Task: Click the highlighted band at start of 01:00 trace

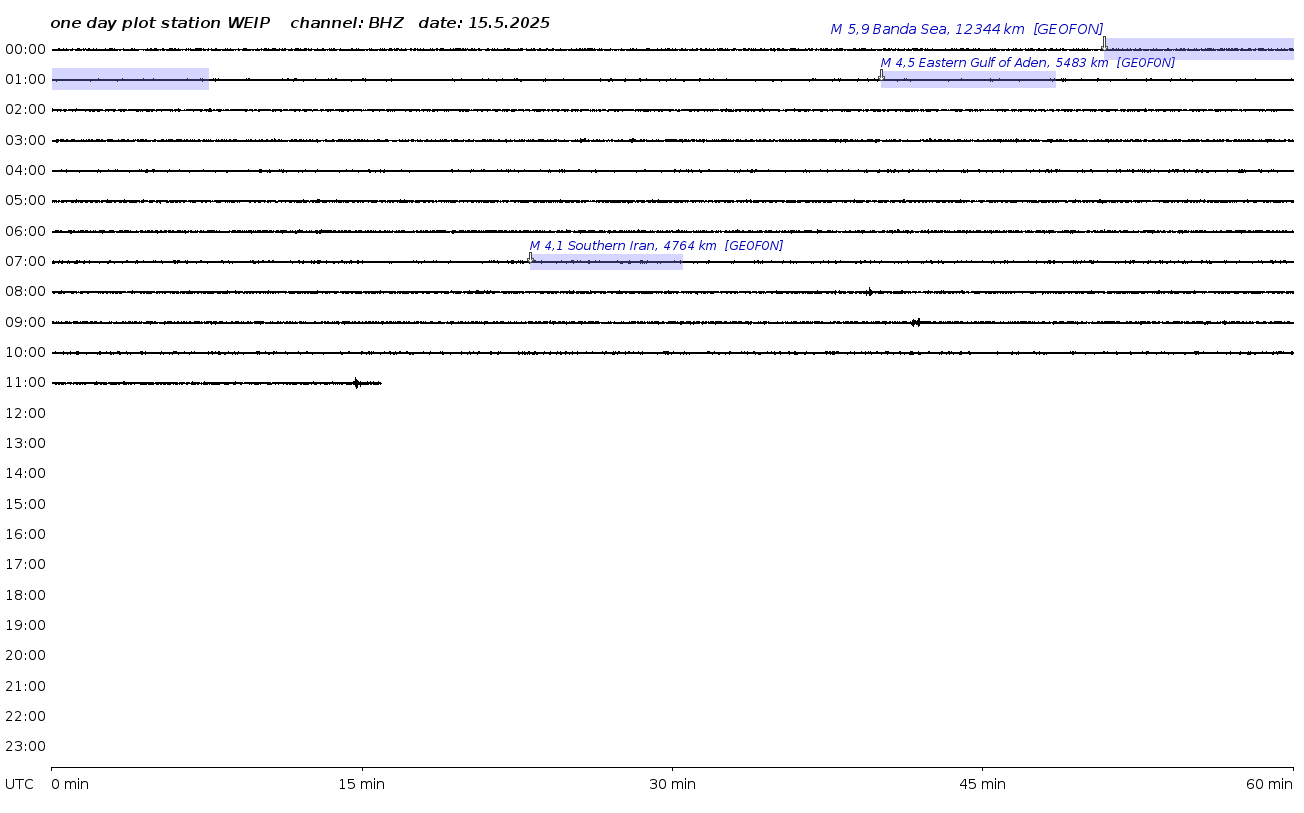Action: (x=130, y=79)
